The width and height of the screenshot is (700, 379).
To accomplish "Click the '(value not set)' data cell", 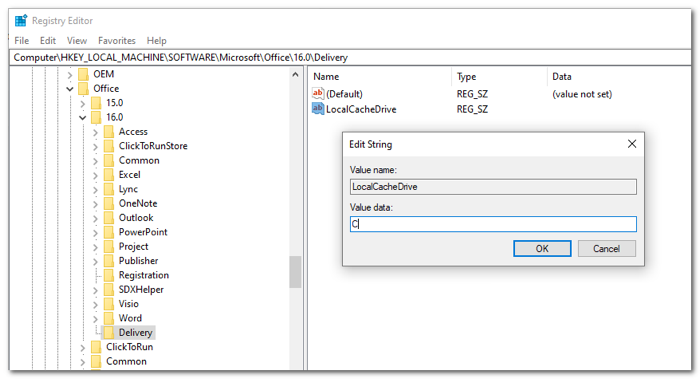I will point(582,94).
